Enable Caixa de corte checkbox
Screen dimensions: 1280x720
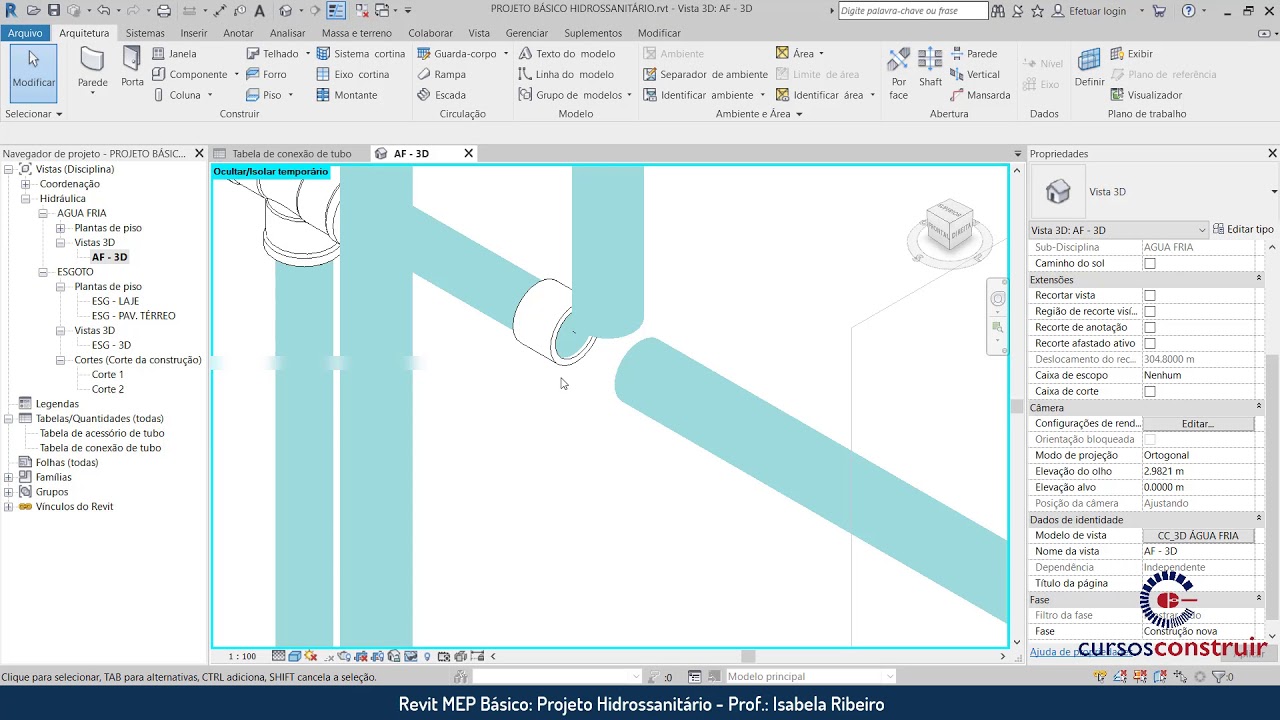point(1149,391)
